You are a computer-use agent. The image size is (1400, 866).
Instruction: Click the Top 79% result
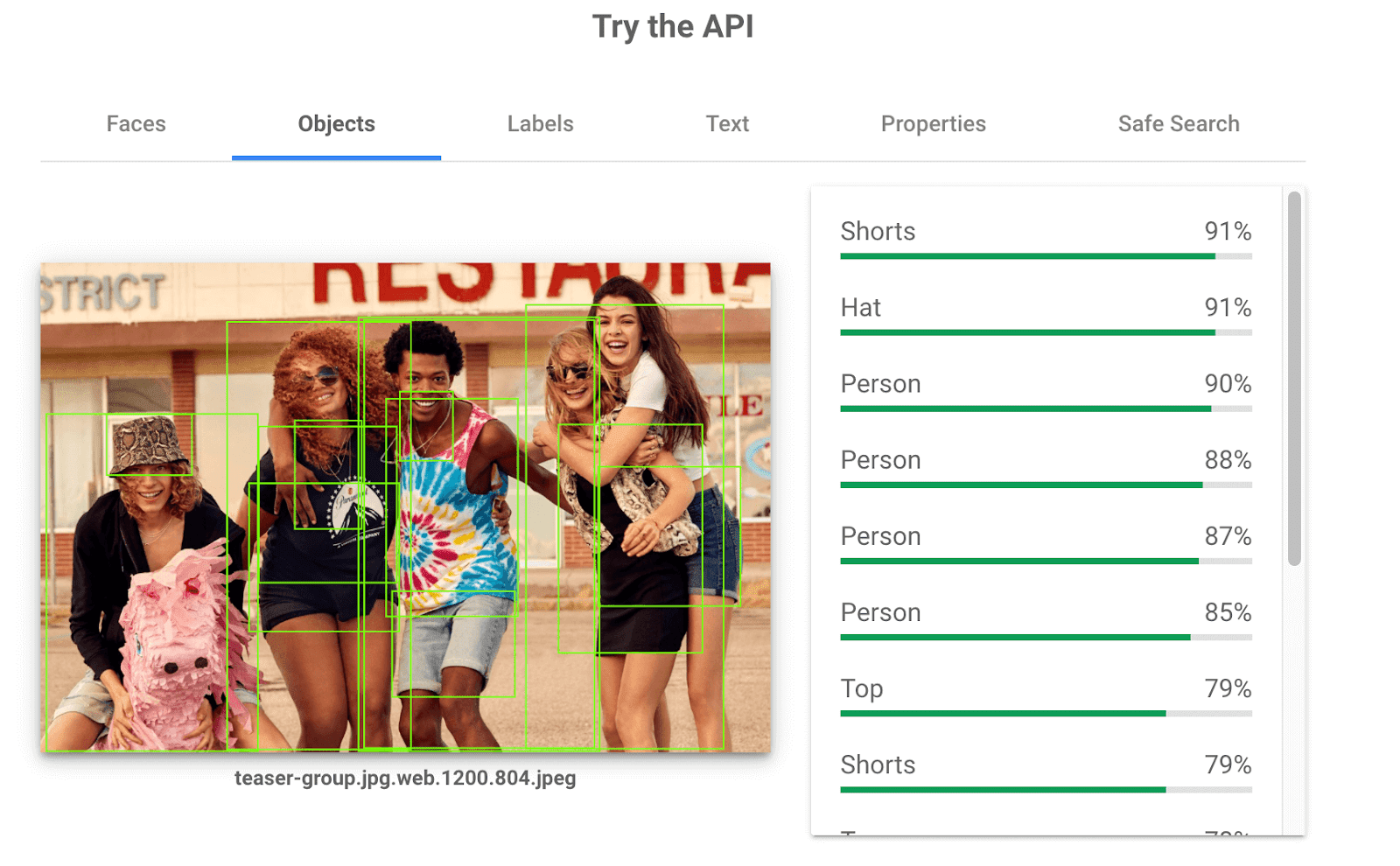[1046, 695]
